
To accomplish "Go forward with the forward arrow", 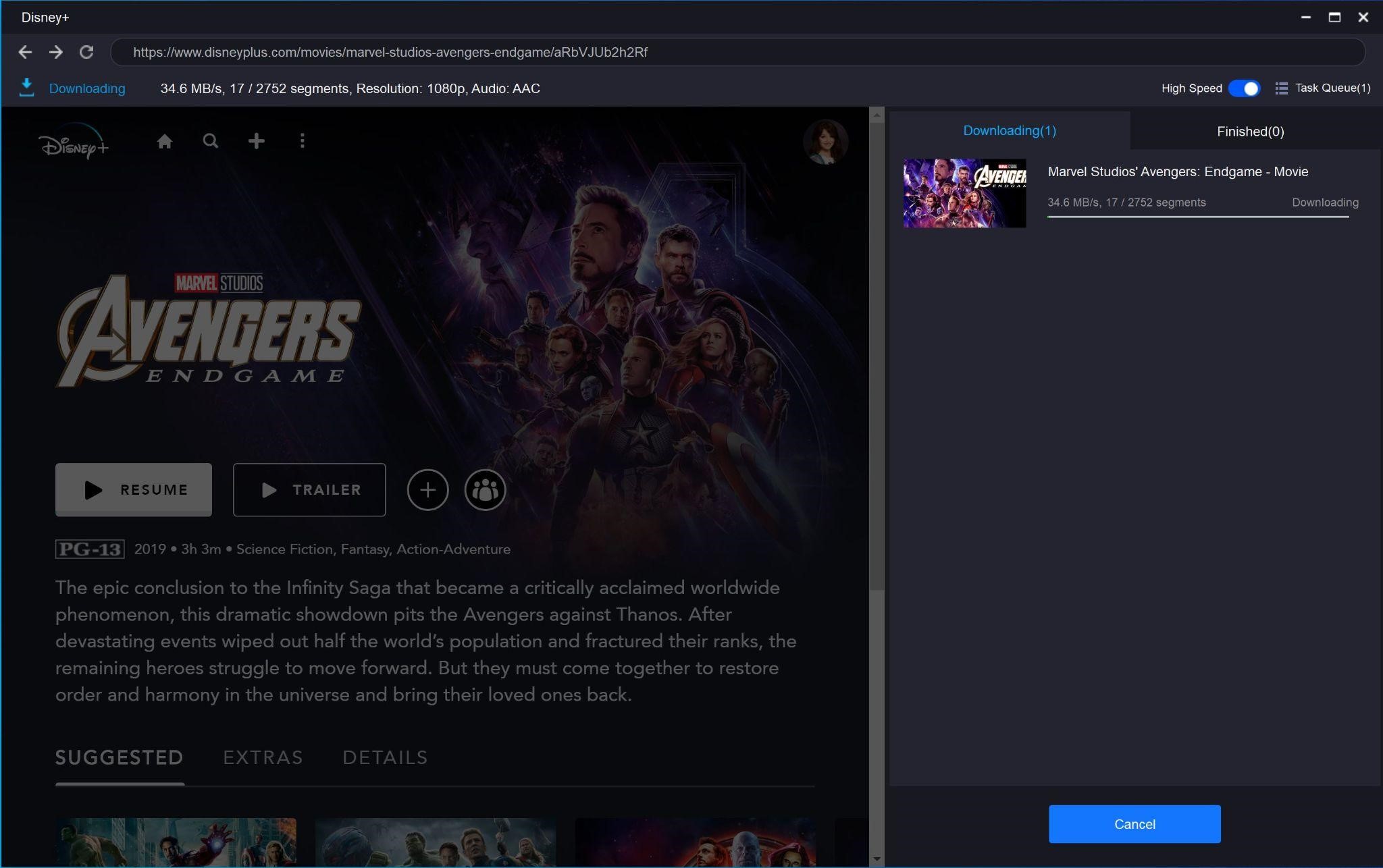I will tap(56, 52).
